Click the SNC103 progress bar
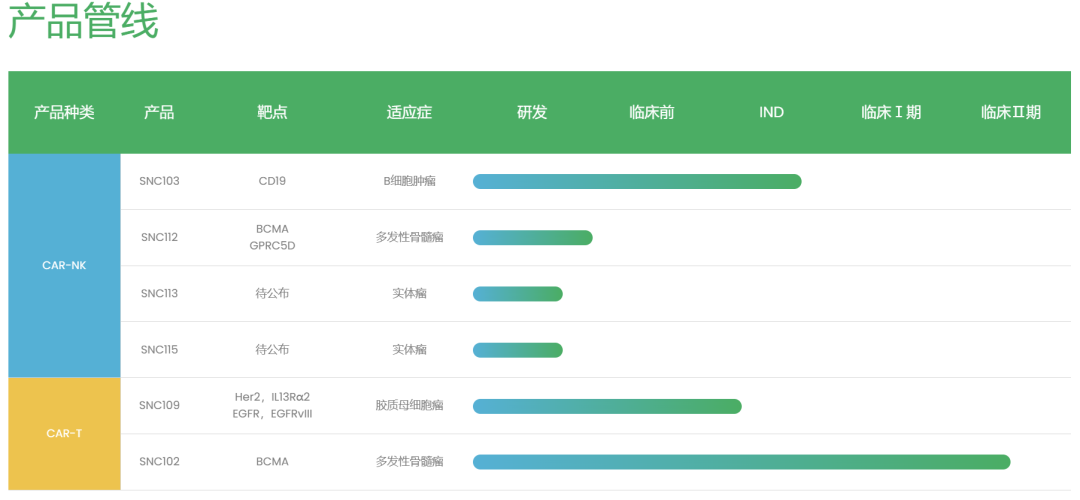The height and width of the screenshot is (500, 1080). pyautogui.click(x=637, y=182)
